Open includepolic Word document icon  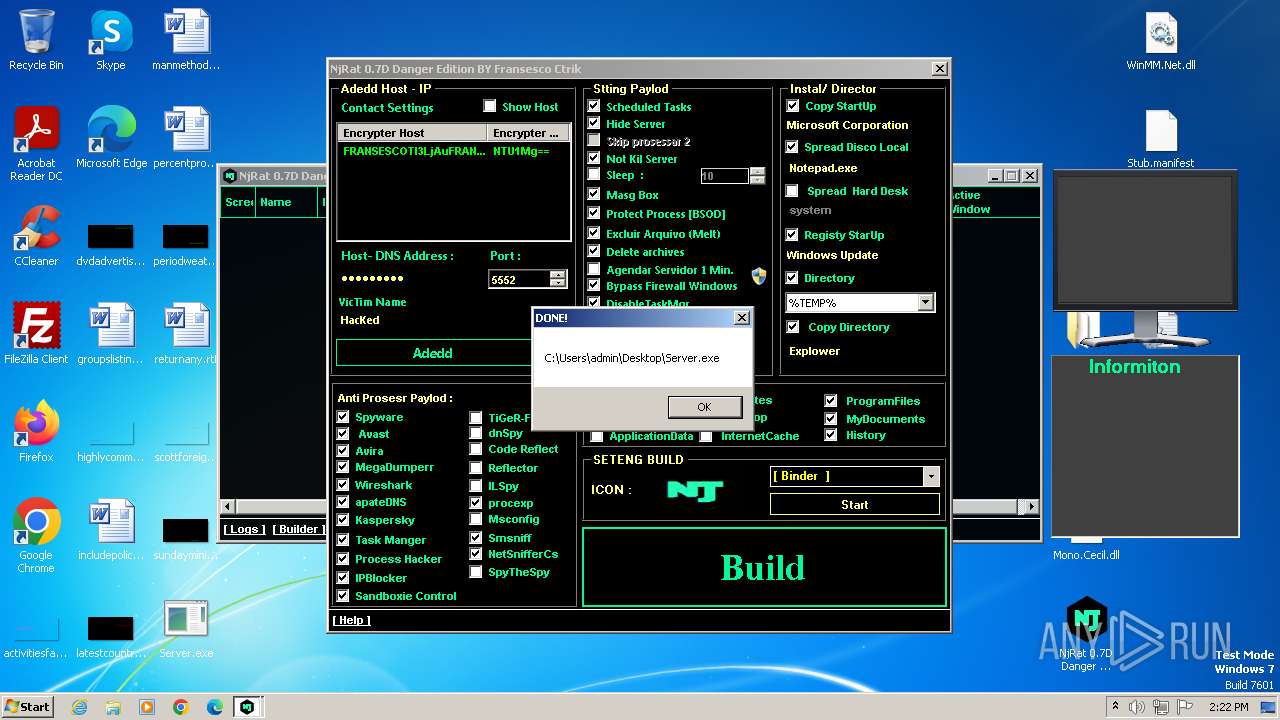click(x=111, y=530)
